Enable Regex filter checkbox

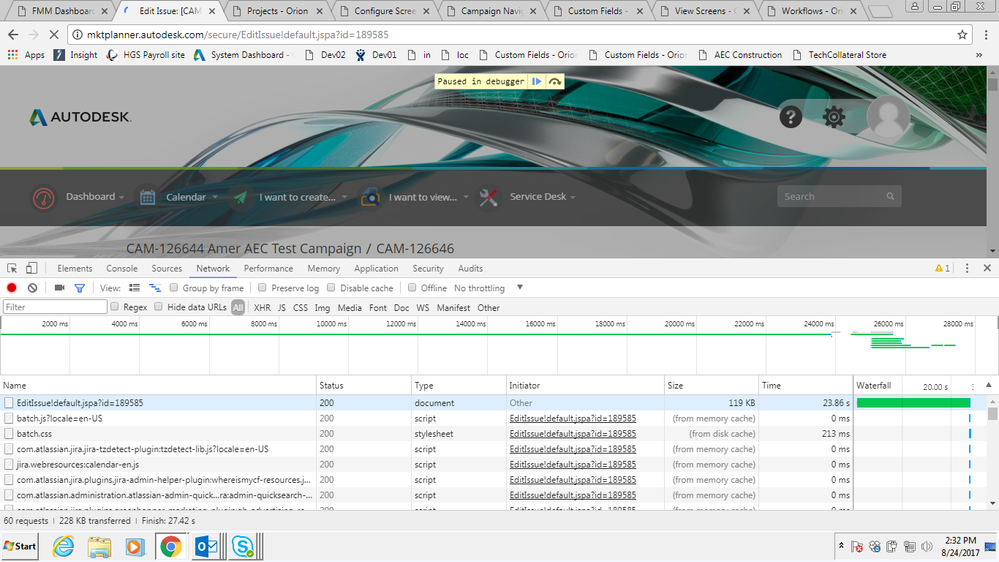coord(114,306)
